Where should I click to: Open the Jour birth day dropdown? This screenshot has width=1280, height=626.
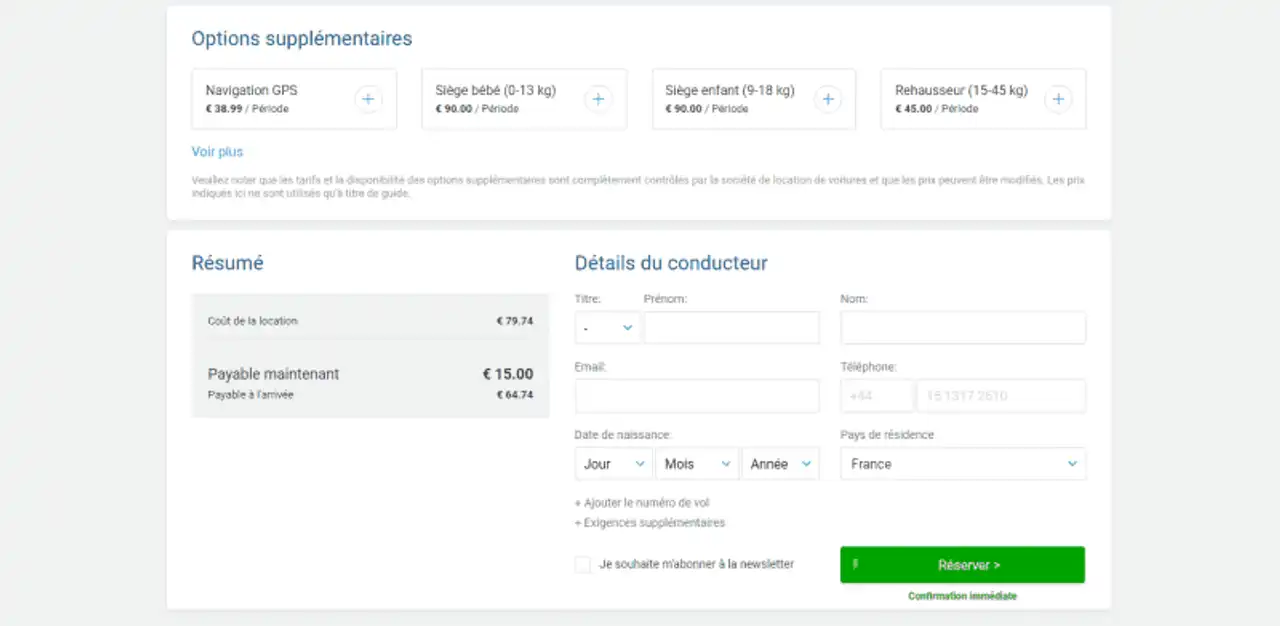point(613,464)
